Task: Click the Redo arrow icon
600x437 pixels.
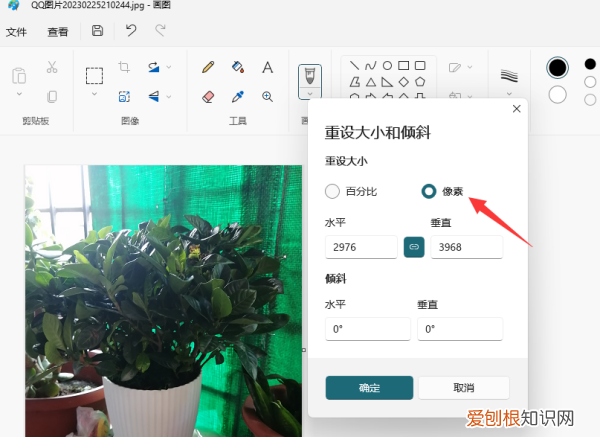Action: pos(160,31)
